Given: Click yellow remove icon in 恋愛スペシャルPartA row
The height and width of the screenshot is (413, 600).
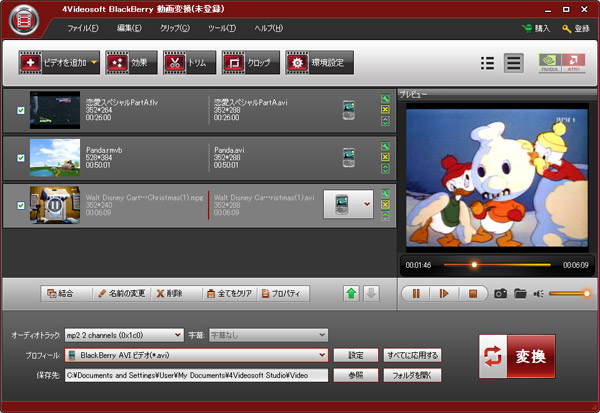Looking at the screenshot, I should tap(385, 109).
